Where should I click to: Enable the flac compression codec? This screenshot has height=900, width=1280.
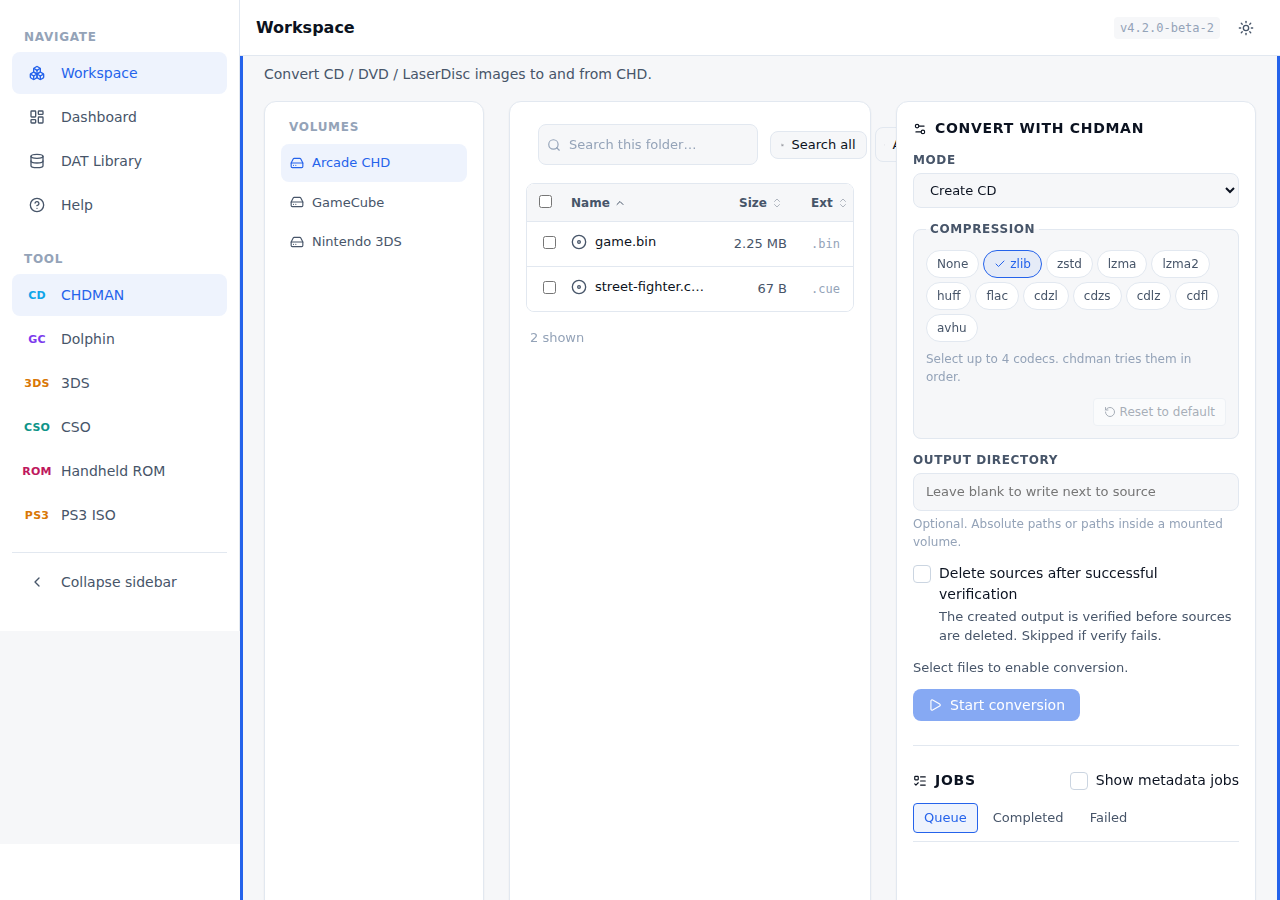[997, 296]
